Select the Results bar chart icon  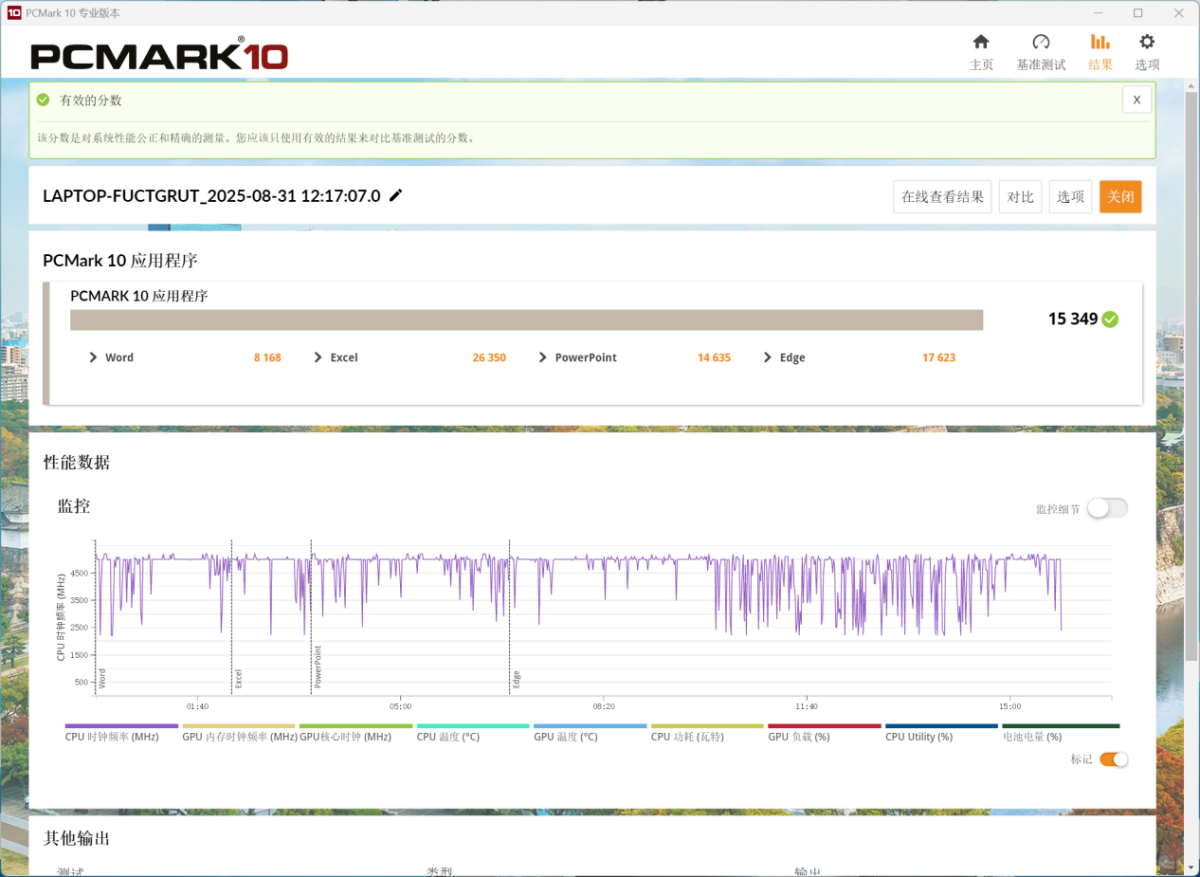(x=1100, y=42)
